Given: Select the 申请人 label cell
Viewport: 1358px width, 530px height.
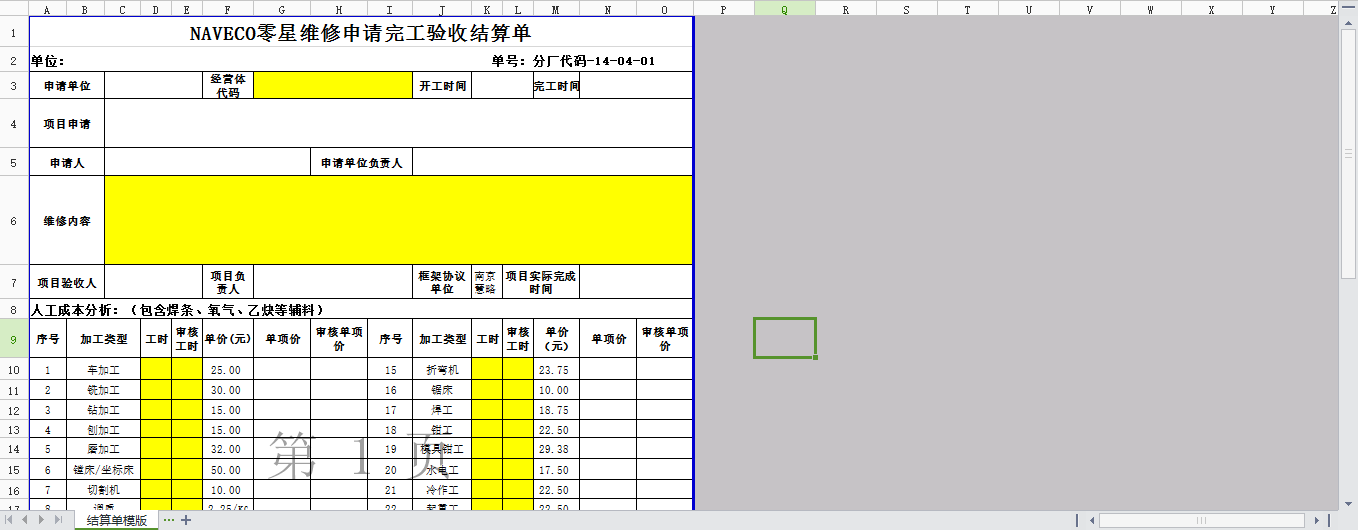Looking at the screenshot, I should click(x=67, y=162).
